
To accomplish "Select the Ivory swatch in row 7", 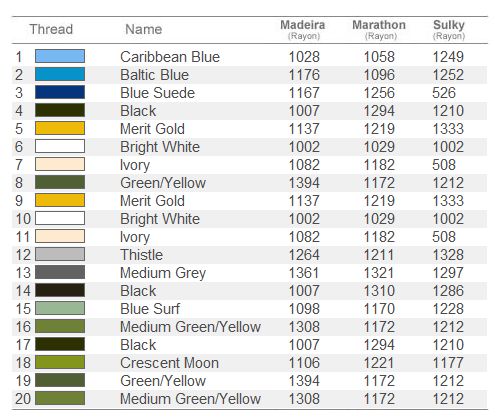I will coord(60,164).
